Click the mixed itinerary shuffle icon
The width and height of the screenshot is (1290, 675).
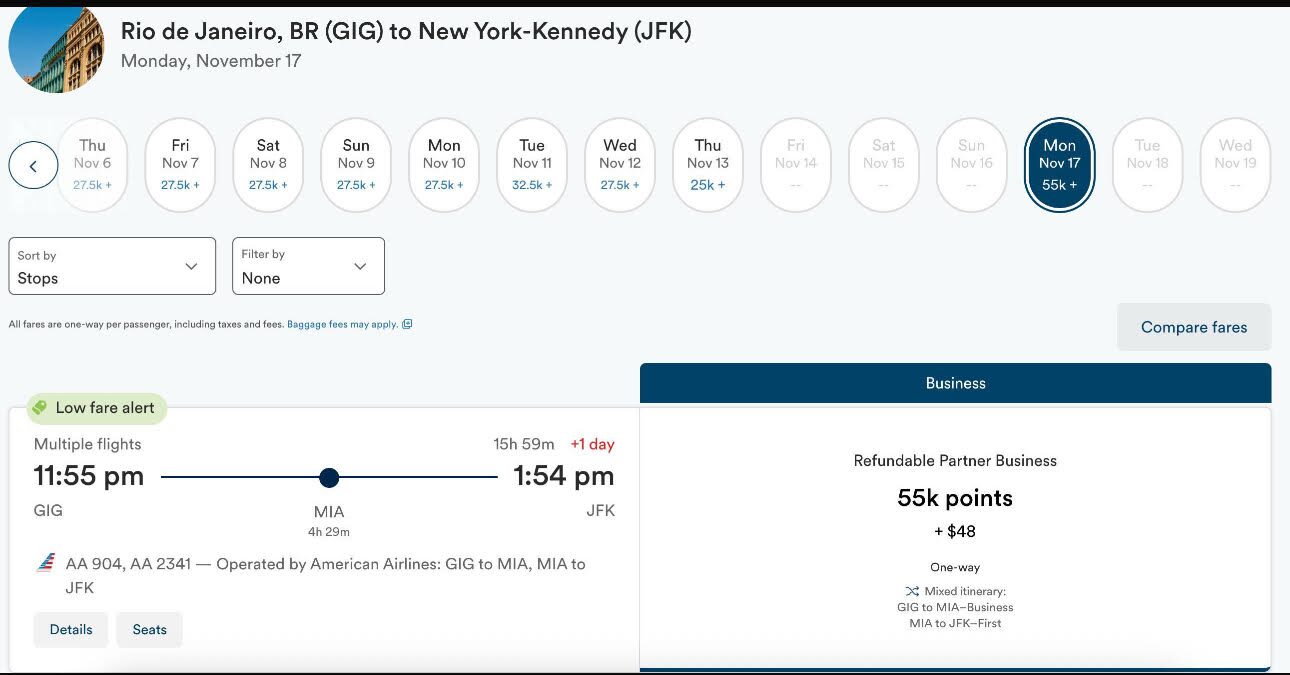[911, 591]
